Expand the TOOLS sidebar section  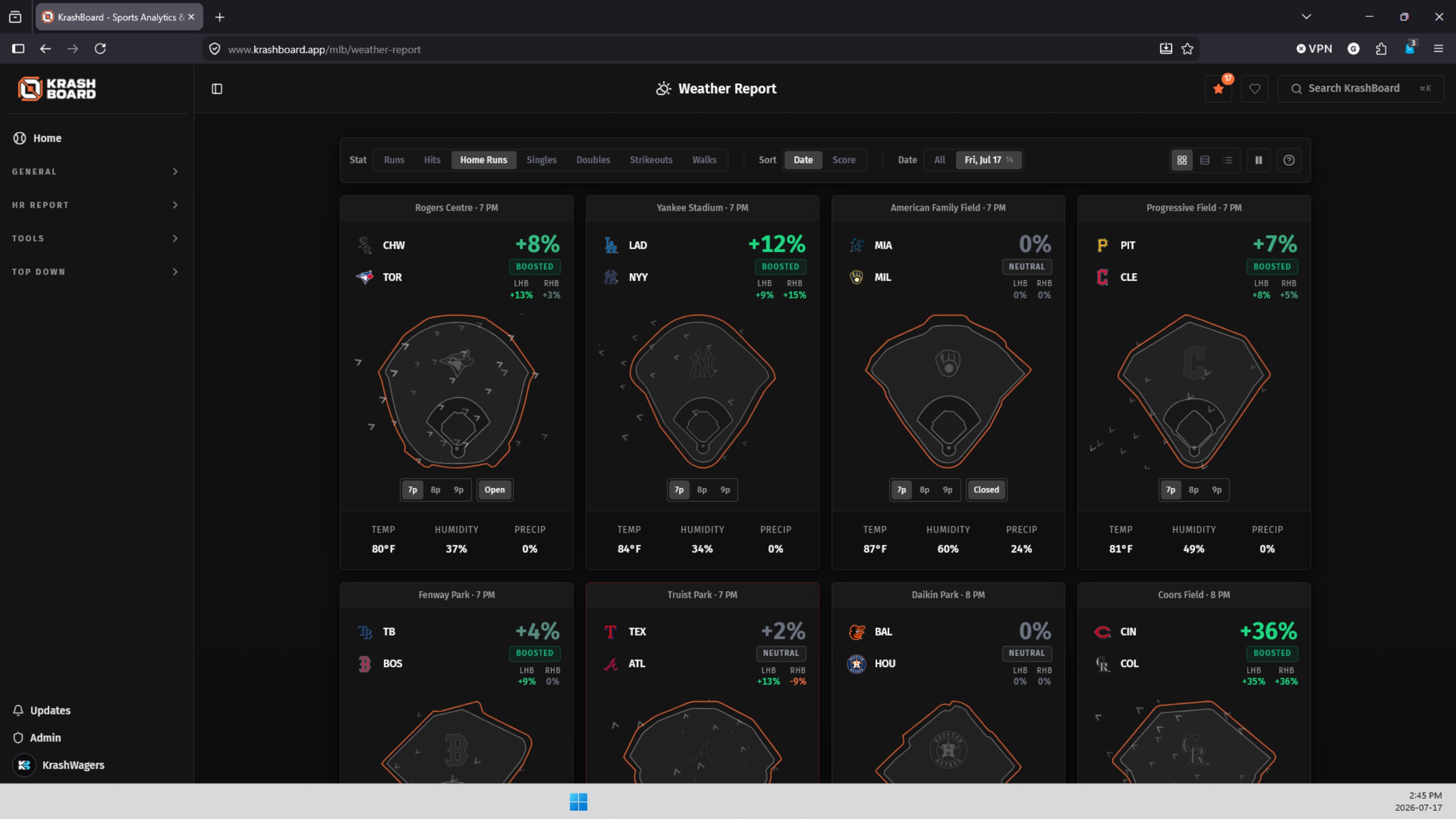click(x=96, y=238)
